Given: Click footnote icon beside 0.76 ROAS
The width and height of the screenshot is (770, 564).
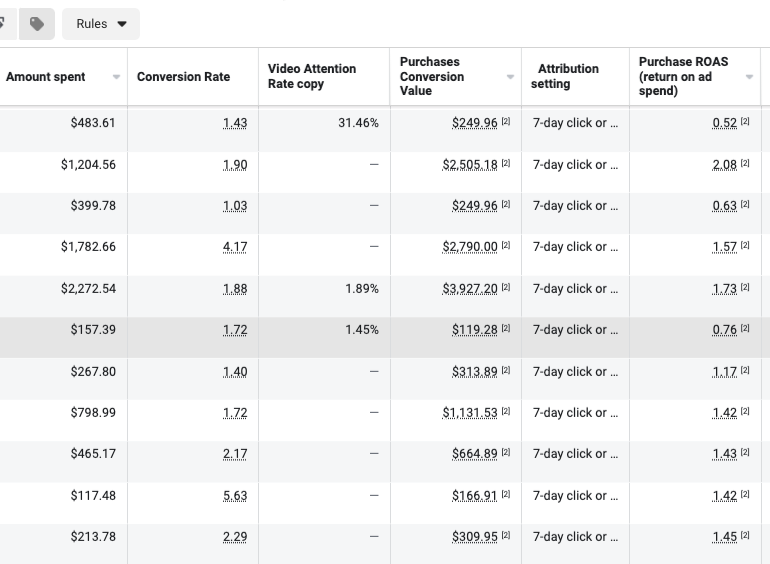Looking at the screenshot, I should pyautogui.click(x=745, y=330).
